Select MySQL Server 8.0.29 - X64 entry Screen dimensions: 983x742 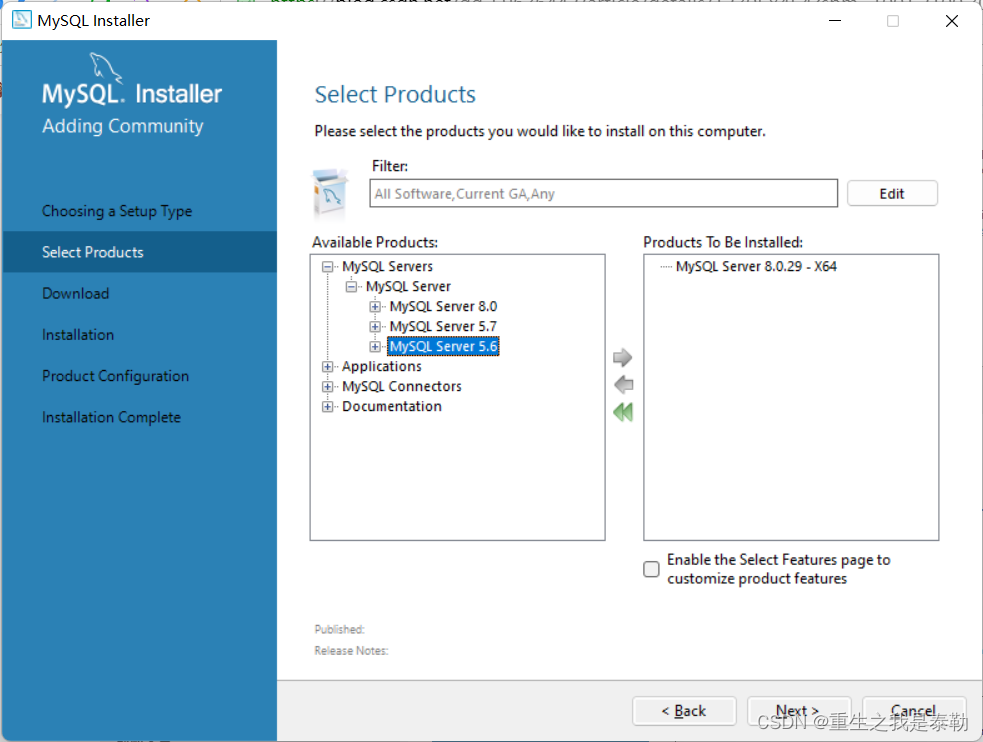(756, 266)
